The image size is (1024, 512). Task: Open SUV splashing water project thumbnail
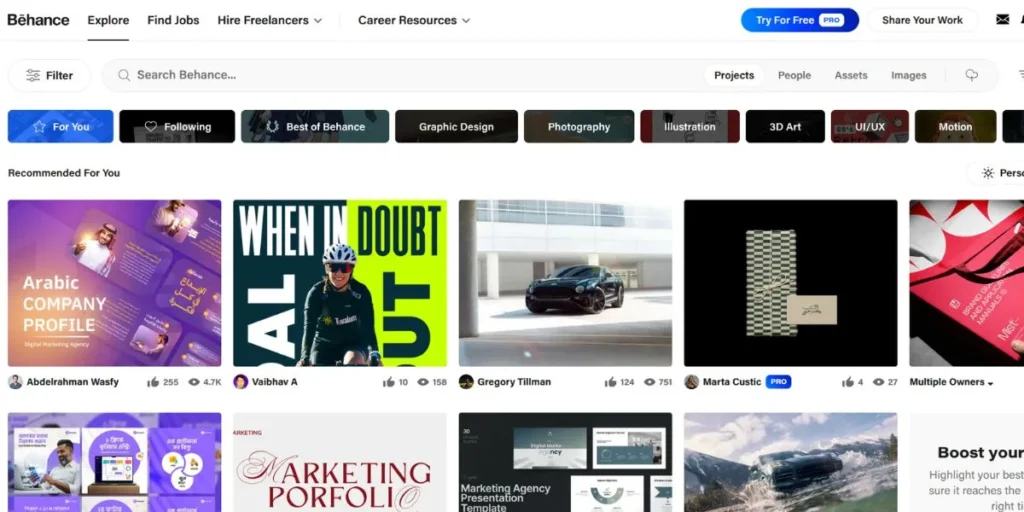pos(791,462)
